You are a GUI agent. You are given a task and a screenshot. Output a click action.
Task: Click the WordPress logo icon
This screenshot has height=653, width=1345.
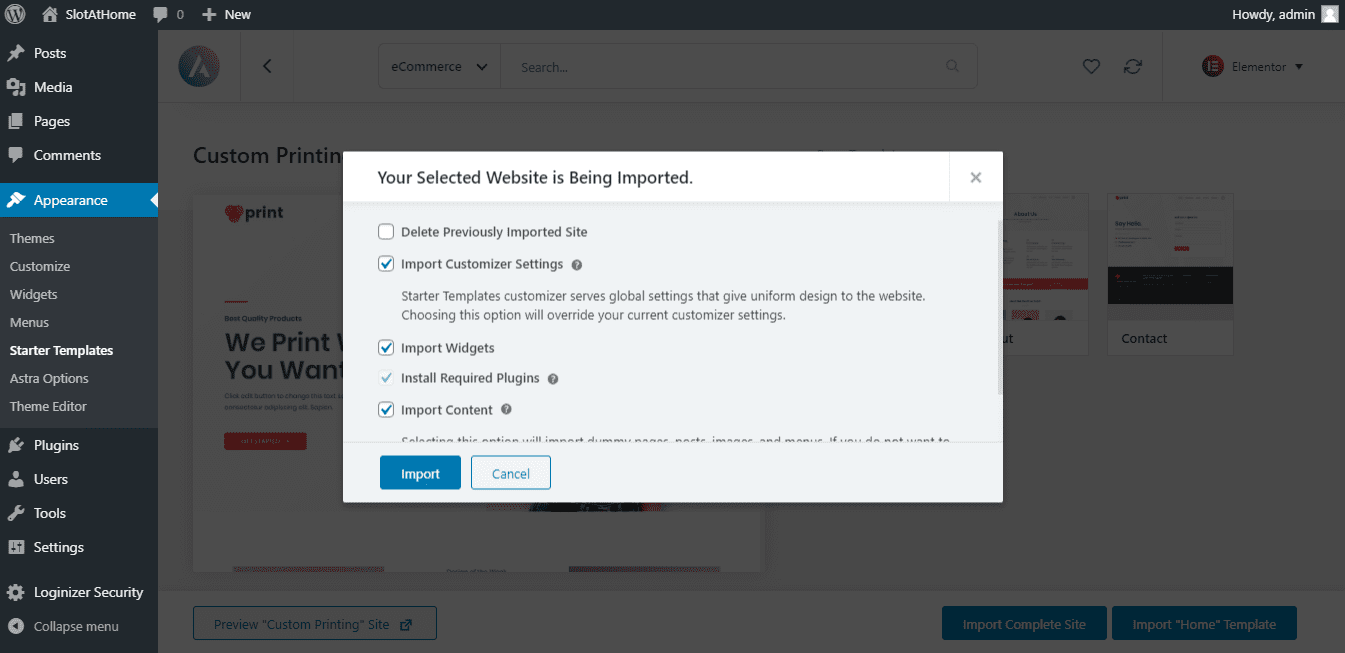[15, 14]
